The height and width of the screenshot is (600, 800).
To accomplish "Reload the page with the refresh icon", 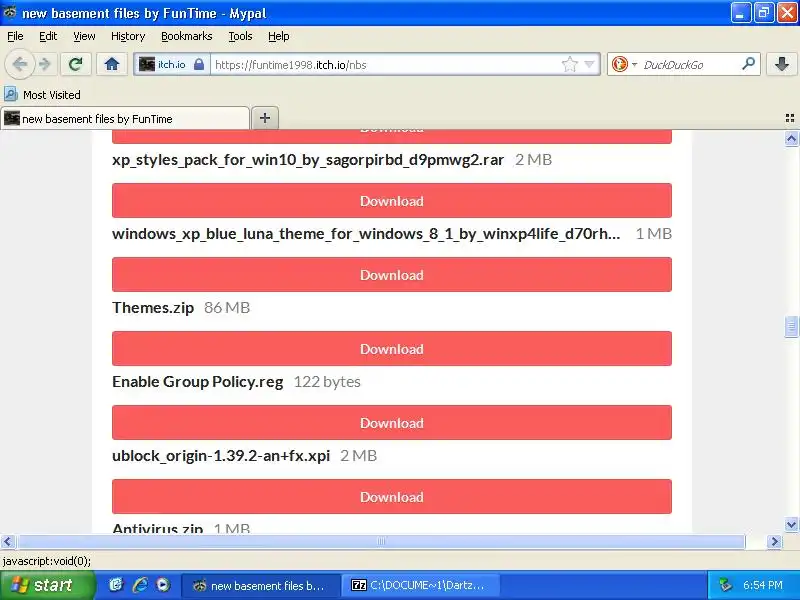I will pyautogui.click(x=76, y=64).
